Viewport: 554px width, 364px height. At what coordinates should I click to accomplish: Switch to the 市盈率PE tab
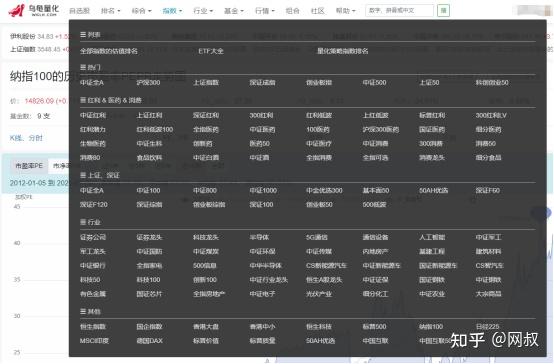click(29, 165)
